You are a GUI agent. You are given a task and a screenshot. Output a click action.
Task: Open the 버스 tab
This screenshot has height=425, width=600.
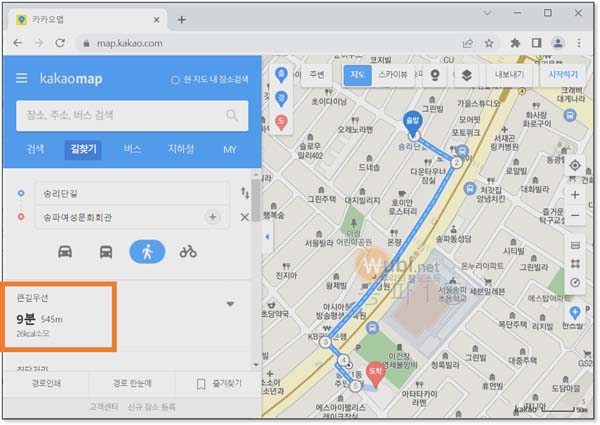pos(132,149)
